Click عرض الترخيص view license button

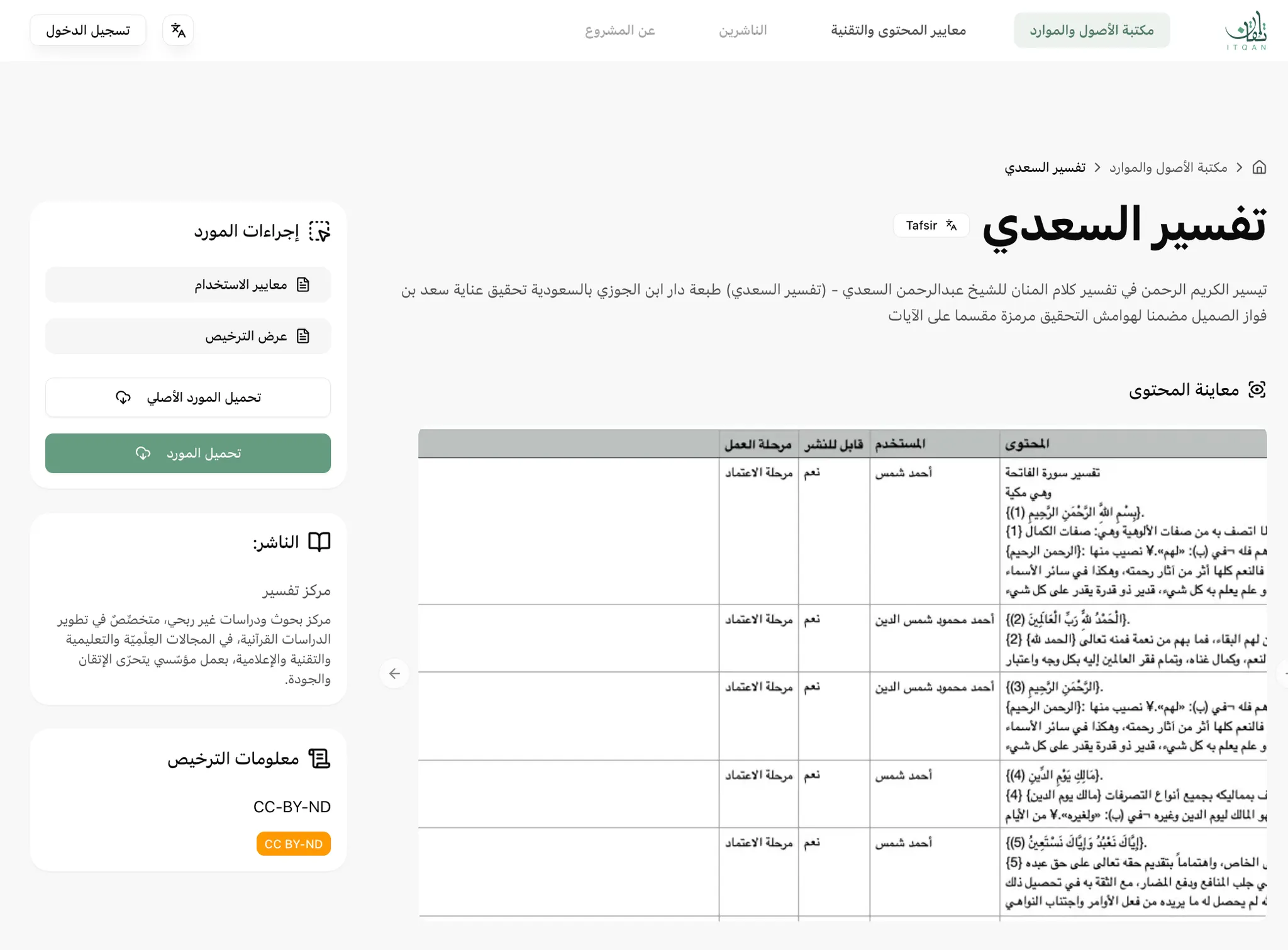click(x=188, y=336)
